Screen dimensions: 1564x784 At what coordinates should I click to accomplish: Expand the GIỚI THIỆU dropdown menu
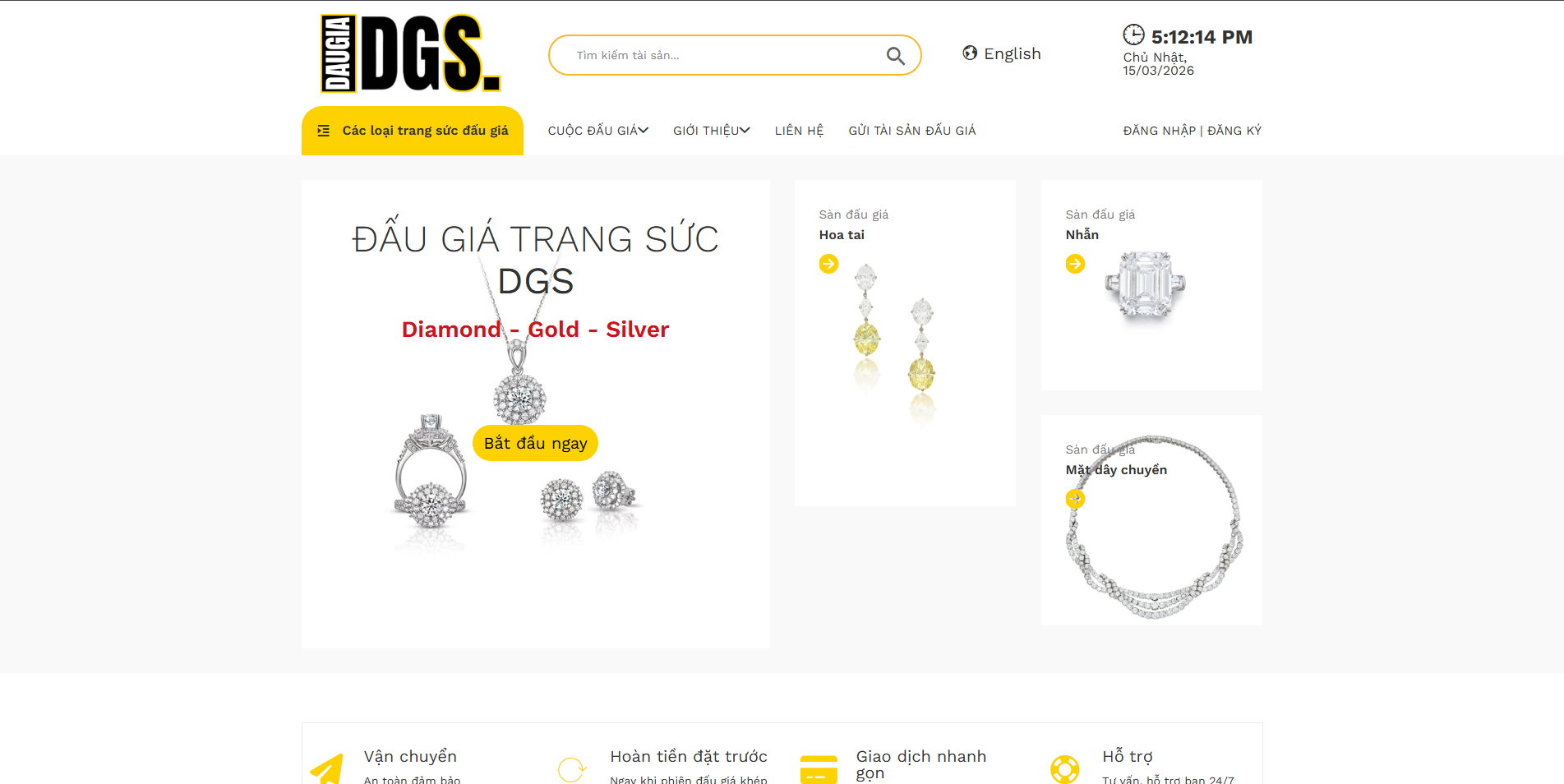point(712,131)
